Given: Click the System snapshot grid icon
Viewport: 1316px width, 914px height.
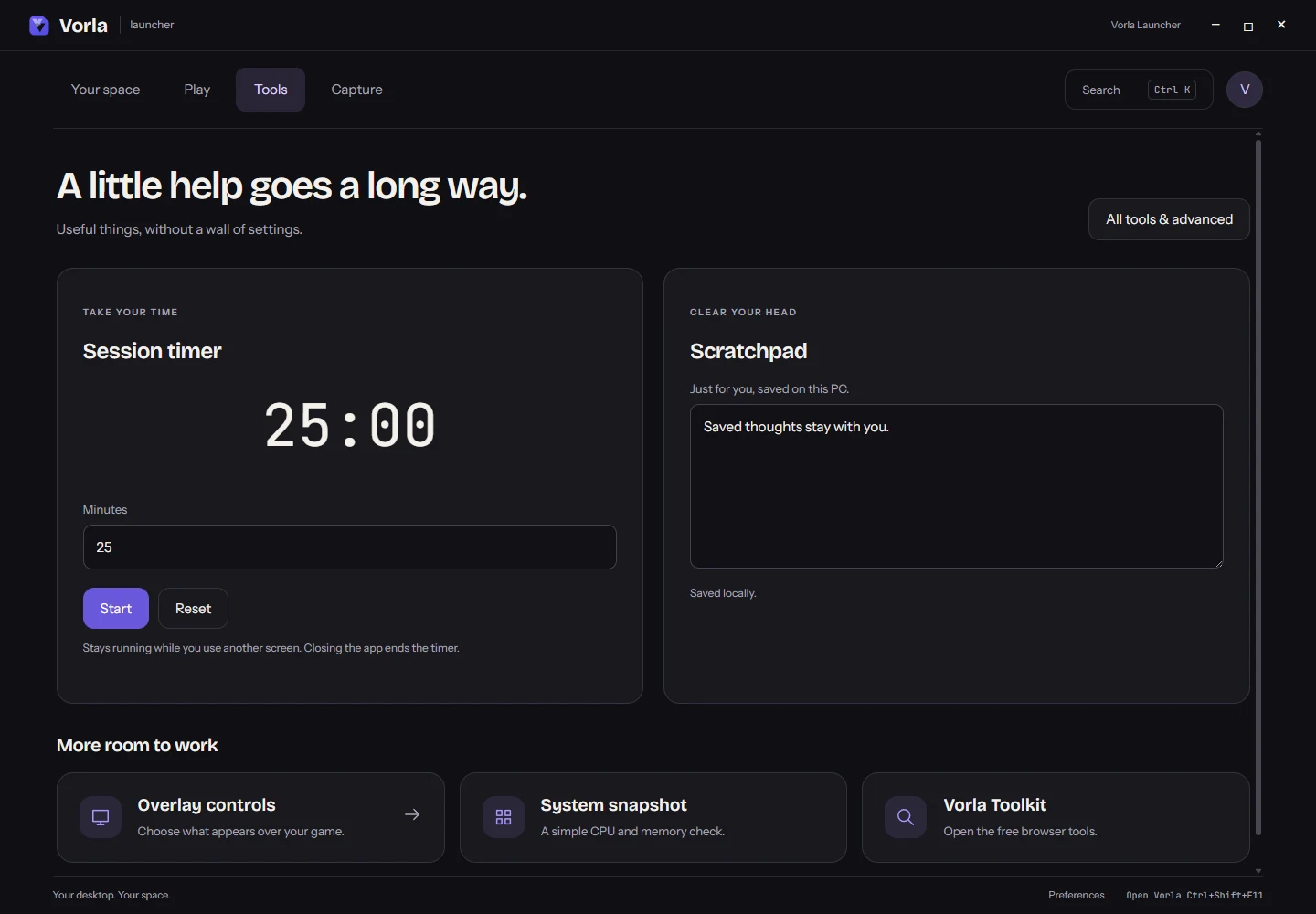Looking at the screenshot, I should click(504, 817).
